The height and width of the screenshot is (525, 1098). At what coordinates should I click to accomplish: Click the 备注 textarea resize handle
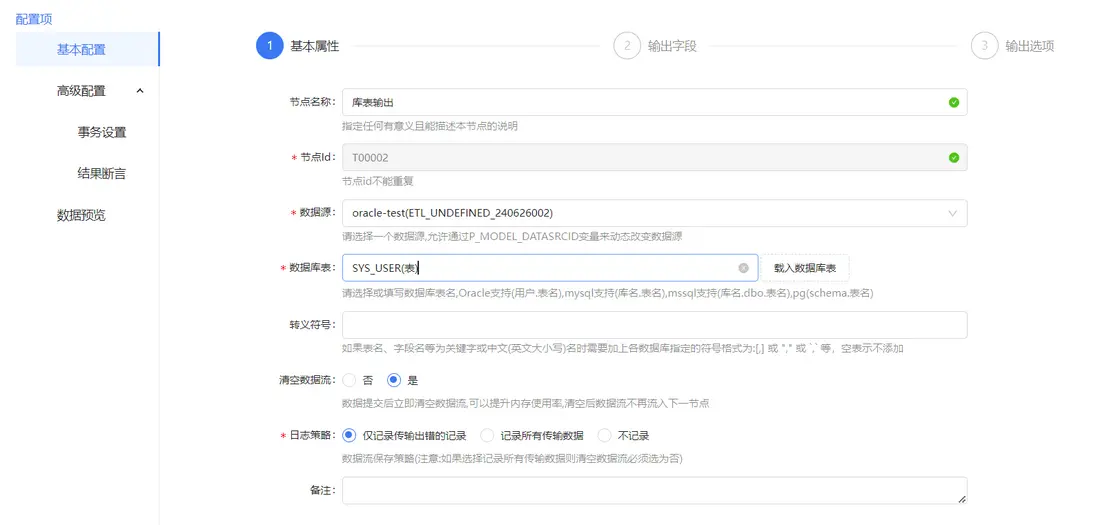pyautogui.click(x=962, y=499)
